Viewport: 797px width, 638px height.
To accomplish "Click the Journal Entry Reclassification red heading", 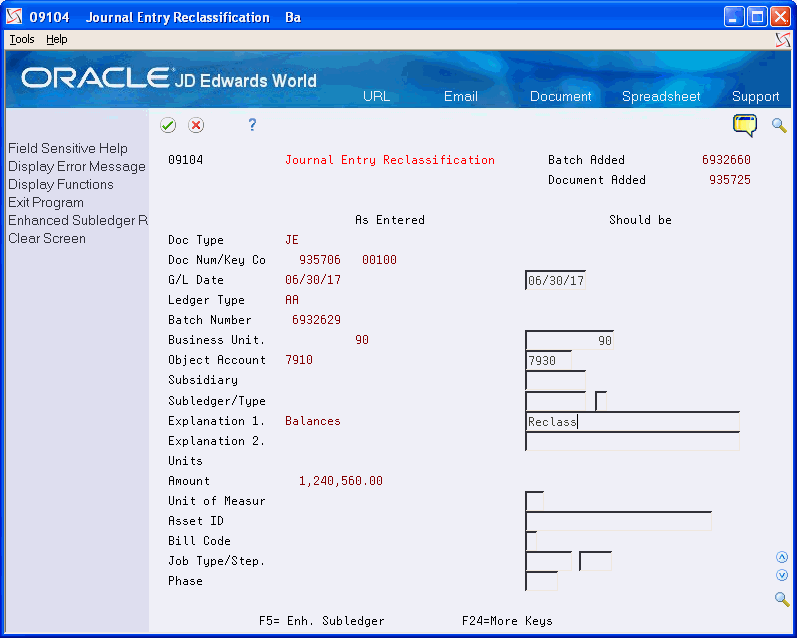I will [x=389, y=160].
